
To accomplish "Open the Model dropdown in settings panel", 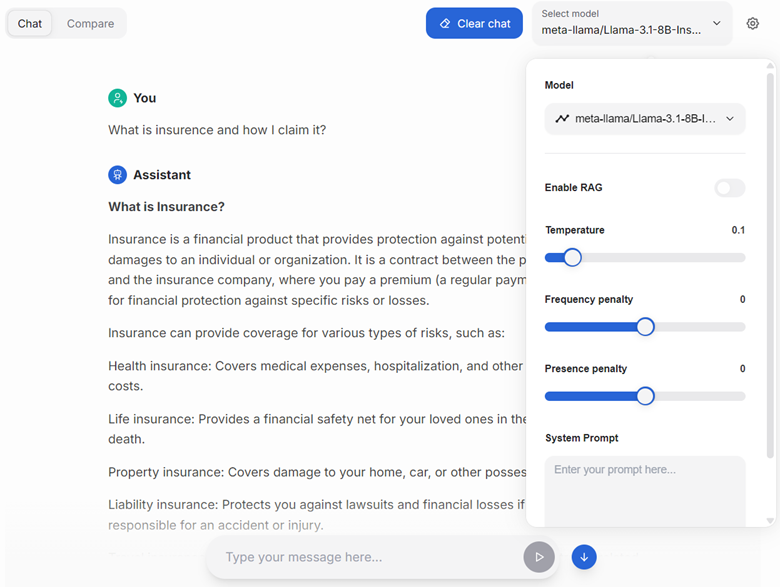I will pos(645,119).
